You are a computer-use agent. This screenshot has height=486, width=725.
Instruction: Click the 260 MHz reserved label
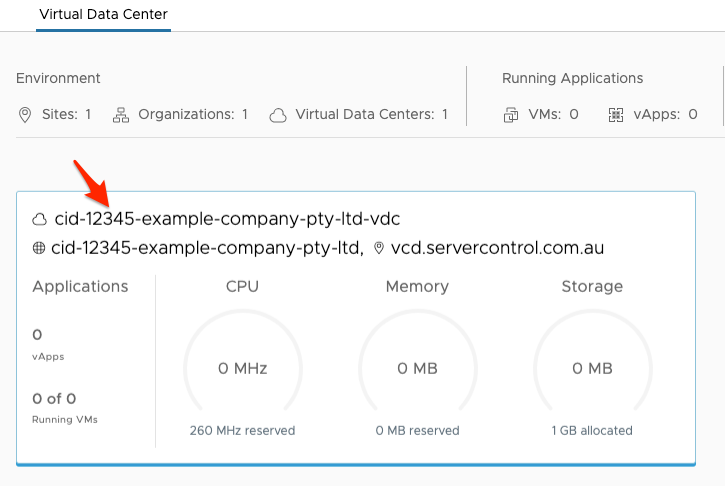click(242, 431)
